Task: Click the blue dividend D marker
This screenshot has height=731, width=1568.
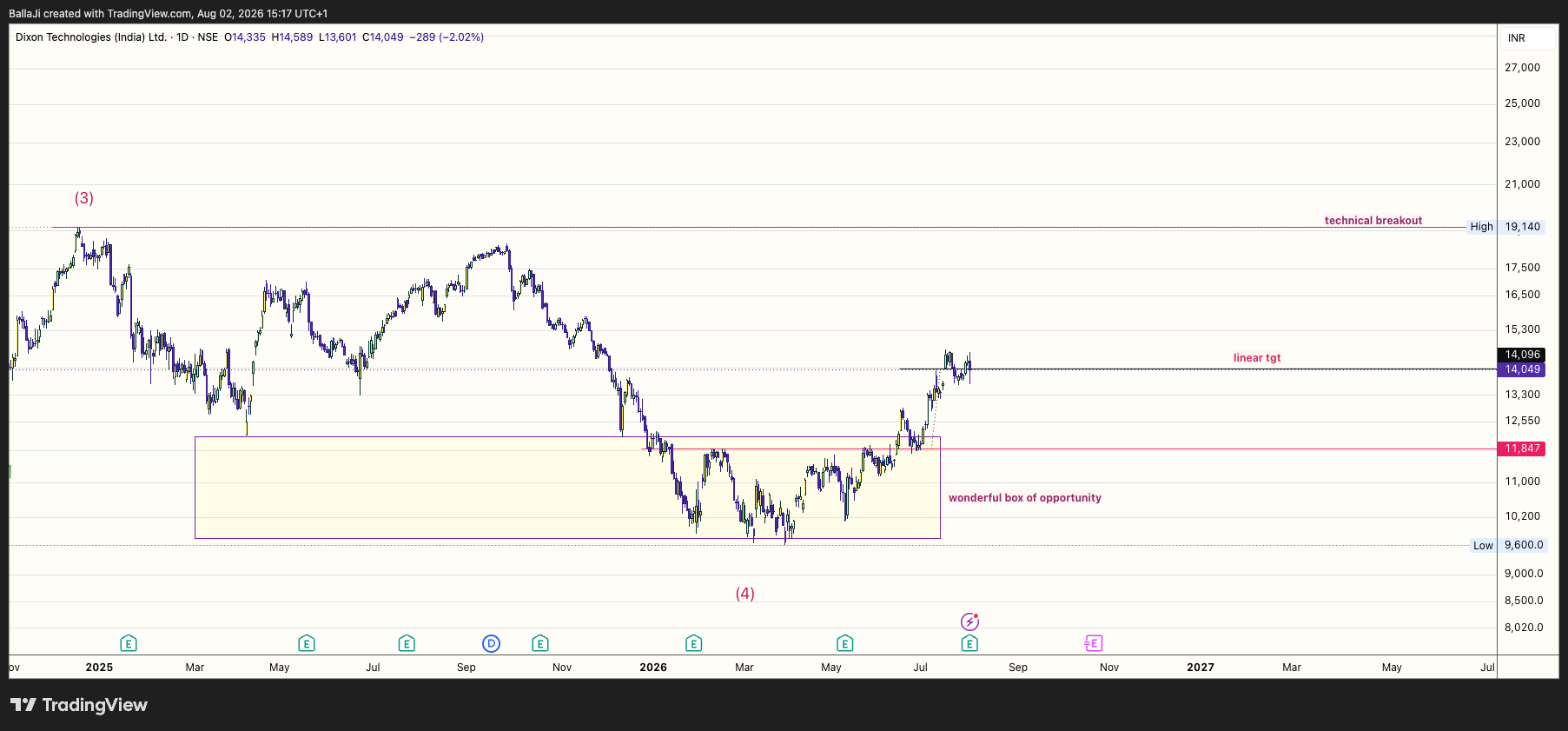Action: 492,643
